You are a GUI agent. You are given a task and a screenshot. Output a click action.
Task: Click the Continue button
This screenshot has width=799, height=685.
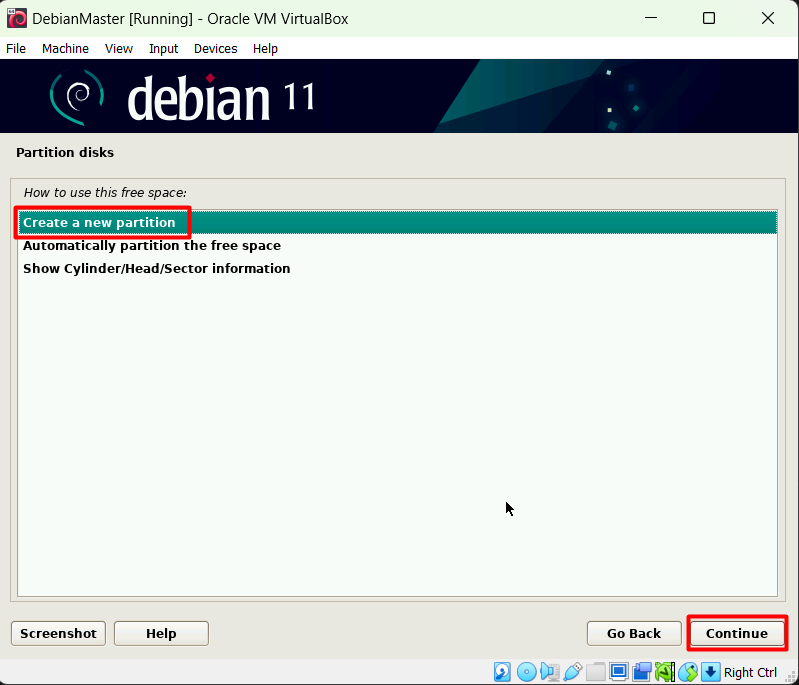(x=737, y=633)
